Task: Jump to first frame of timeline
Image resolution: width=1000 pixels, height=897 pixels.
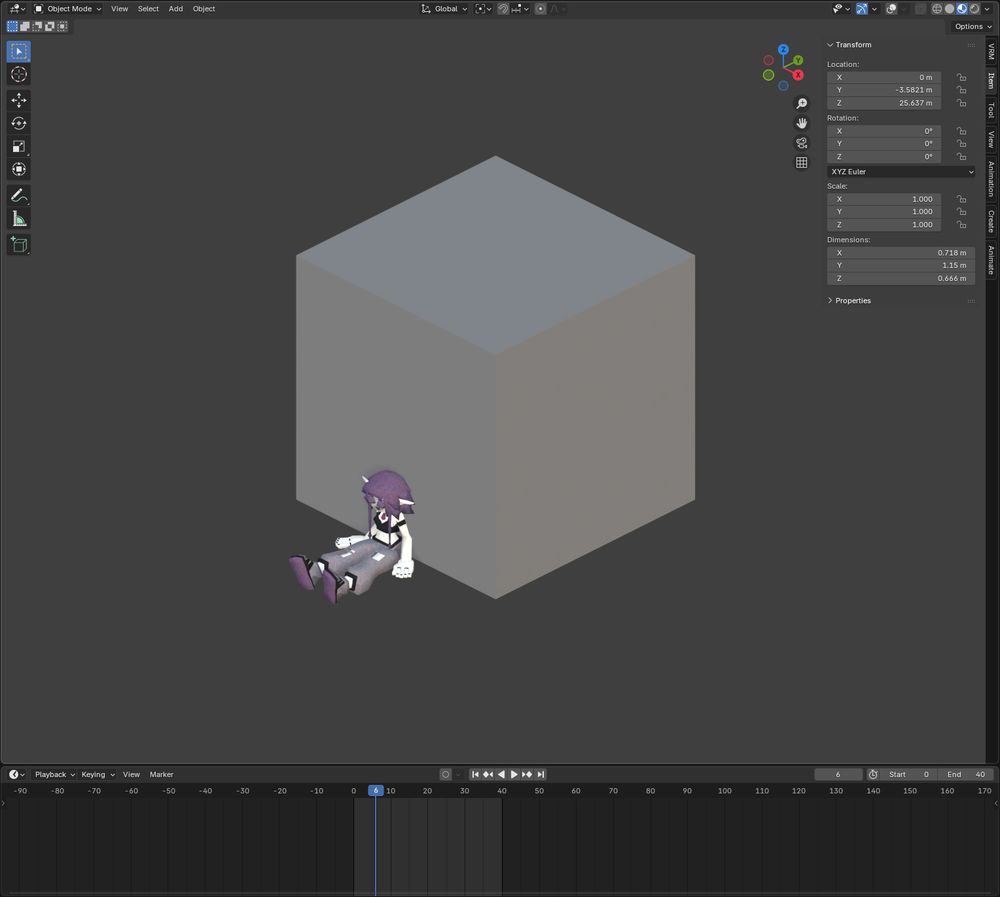Action: [x=475, y=774]
